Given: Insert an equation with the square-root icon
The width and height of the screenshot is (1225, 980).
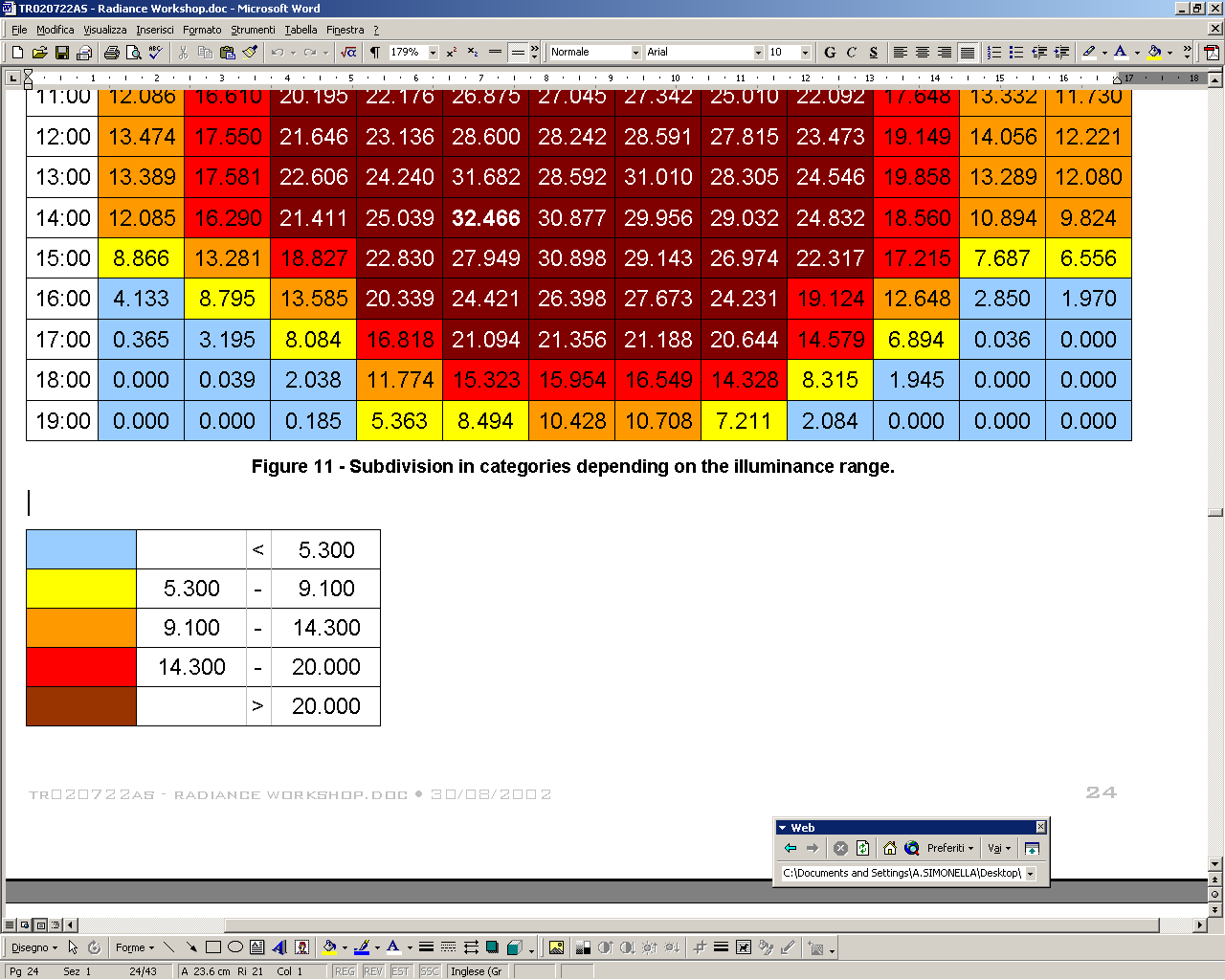Looking at the screenshot, I should 348,53.
